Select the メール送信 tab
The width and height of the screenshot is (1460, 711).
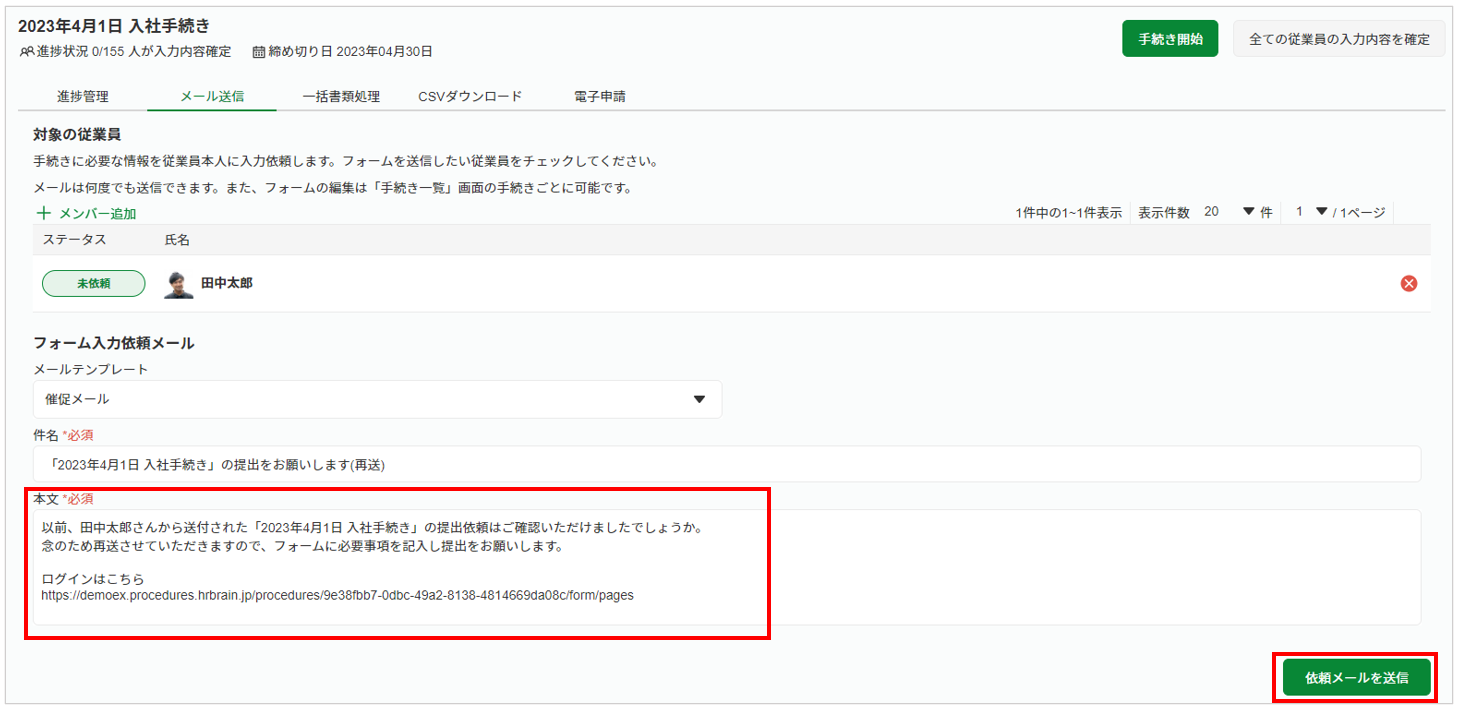coord(212,97)
